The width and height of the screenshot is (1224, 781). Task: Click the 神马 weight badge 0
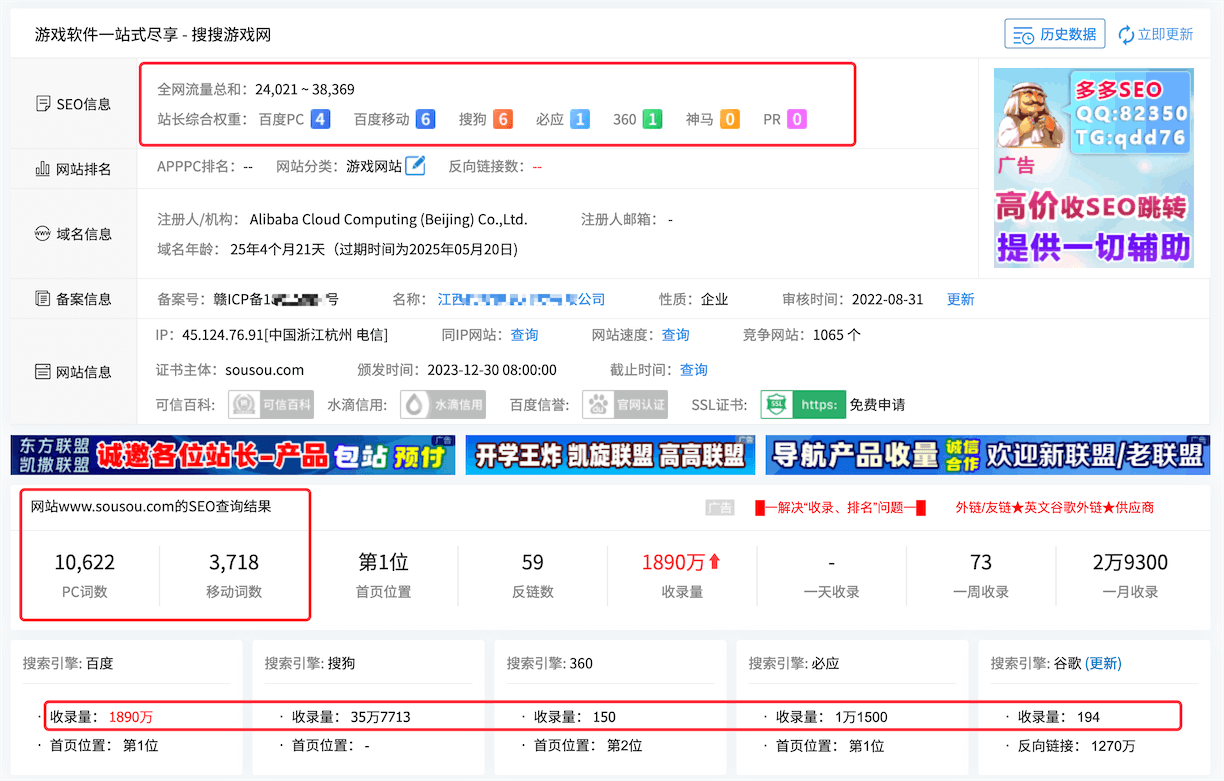730,119
